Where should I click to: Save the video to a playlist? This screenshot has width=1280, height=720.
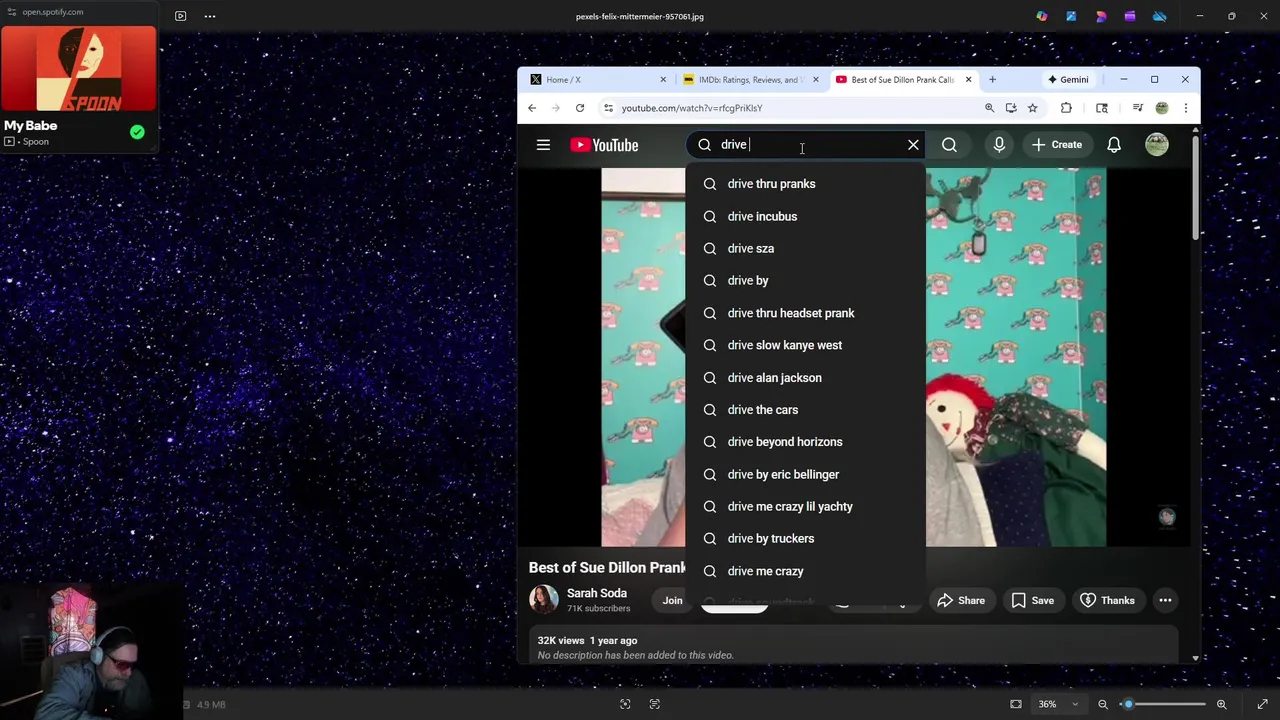[x=1032, y=601]
